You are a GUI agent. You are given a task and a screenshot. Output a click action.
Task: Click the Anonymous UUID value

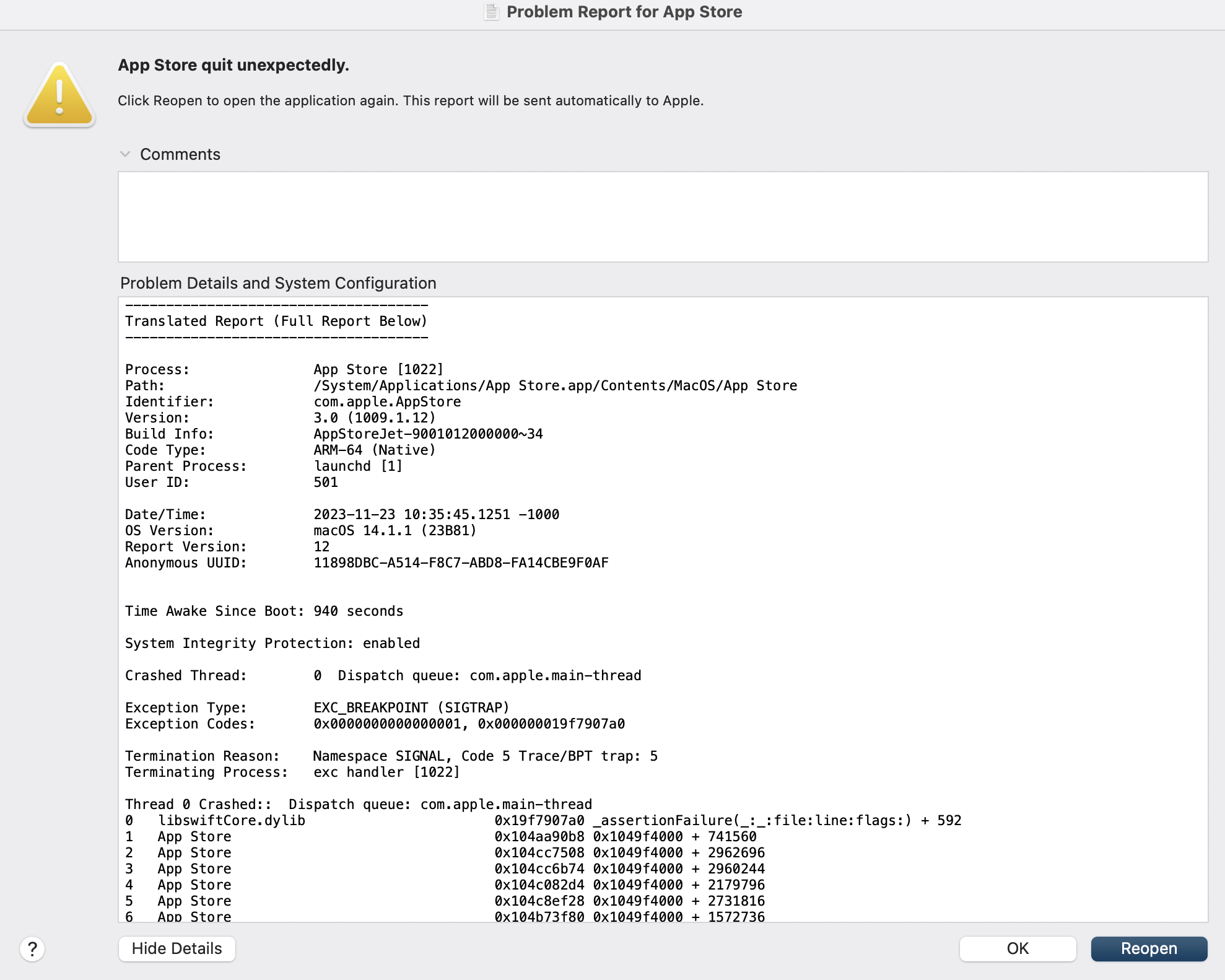461,562
